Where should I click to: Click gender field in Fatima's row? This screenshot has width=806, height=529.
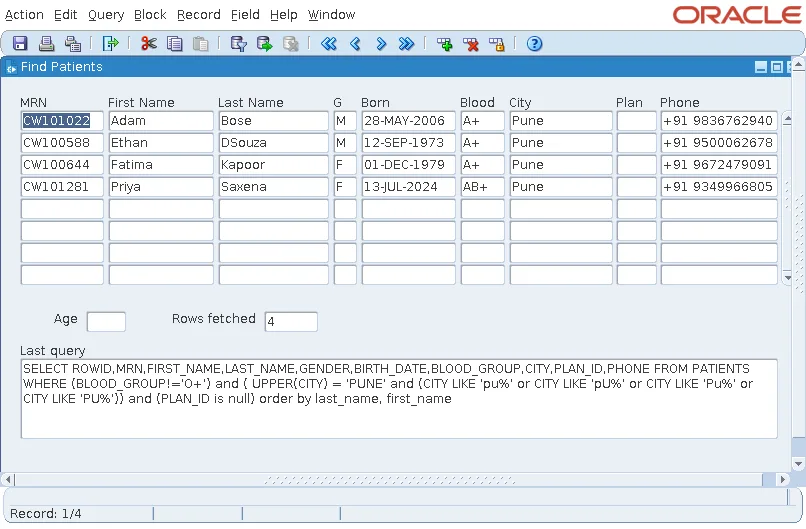coord(345,165)
